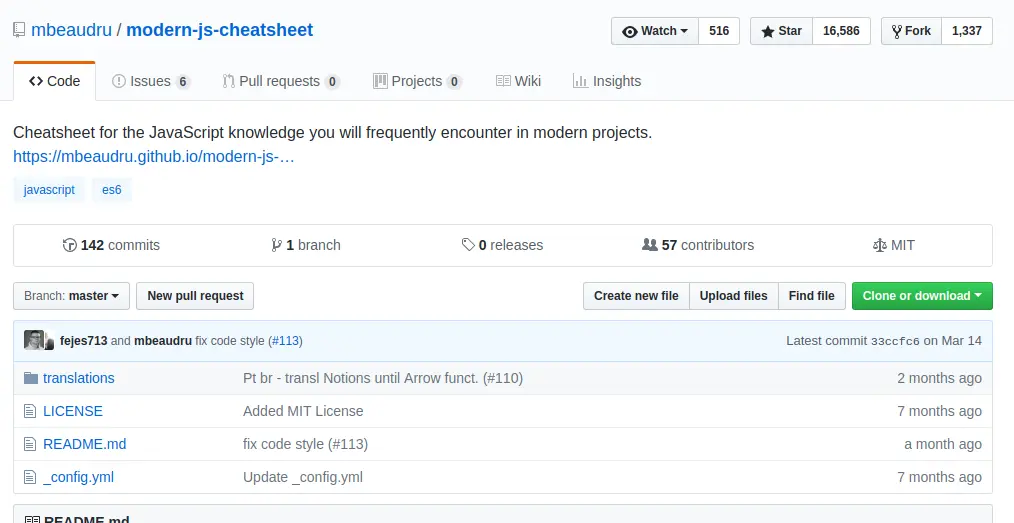Image resolution: width=1014 pixels, height=523 pixels.
Task: Open the Clone or download dropdown
Action: 922,296
